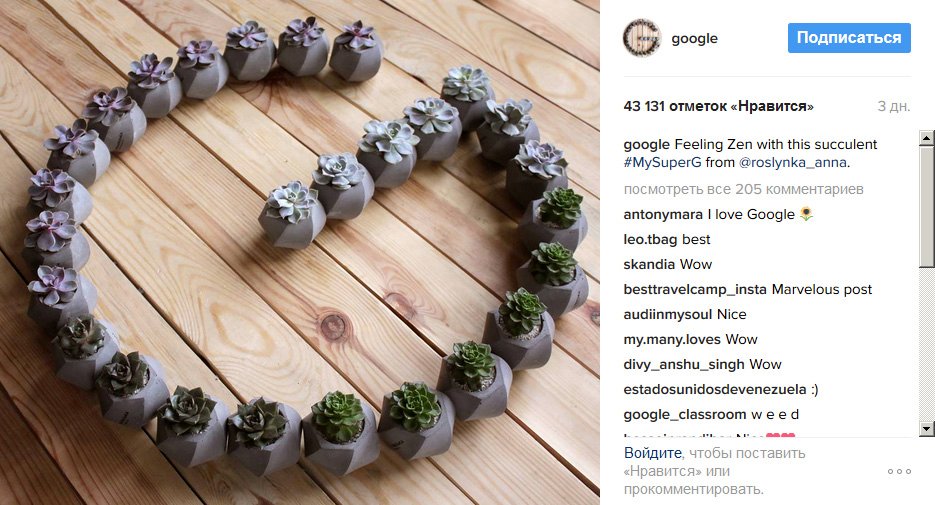Open the three-dots more options menu
The image size is (935, 505).
[899, 471]
